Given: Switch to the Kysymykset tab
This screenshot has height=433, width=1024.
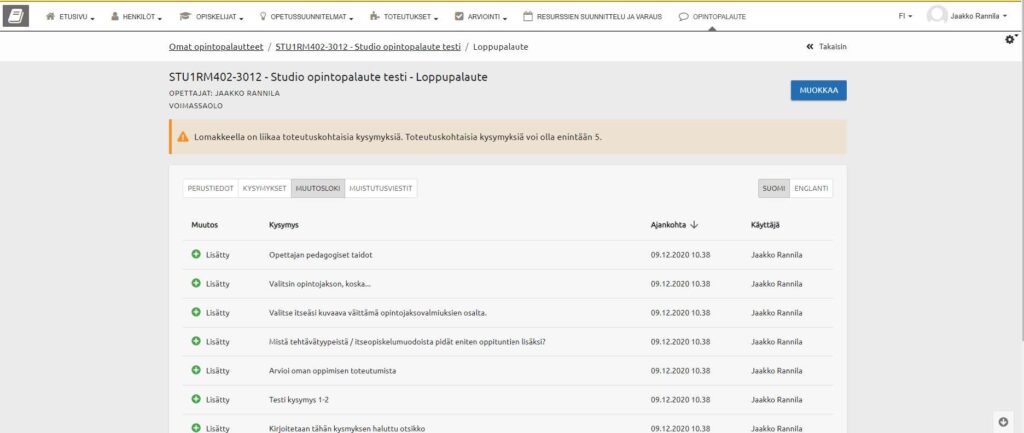Looking at the screenshot, I should pos(265,188).
